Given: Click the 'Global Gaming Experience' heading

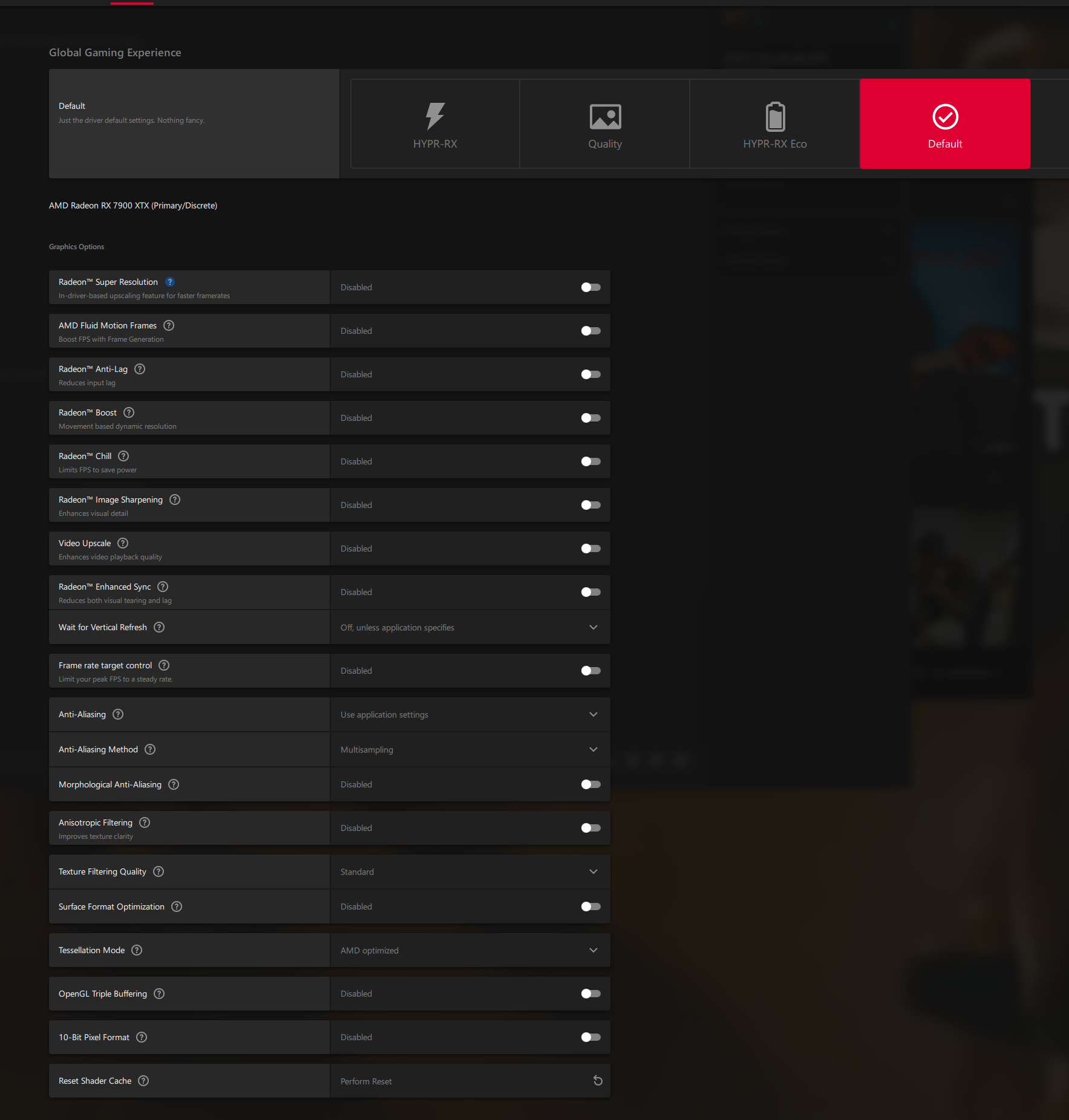Looking at the screenshot, I should pyautogui.click(x=115, y=53).
